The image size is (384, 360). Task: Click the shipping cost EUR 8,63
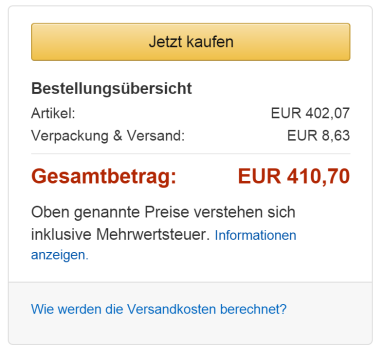[x=319, y=136]
